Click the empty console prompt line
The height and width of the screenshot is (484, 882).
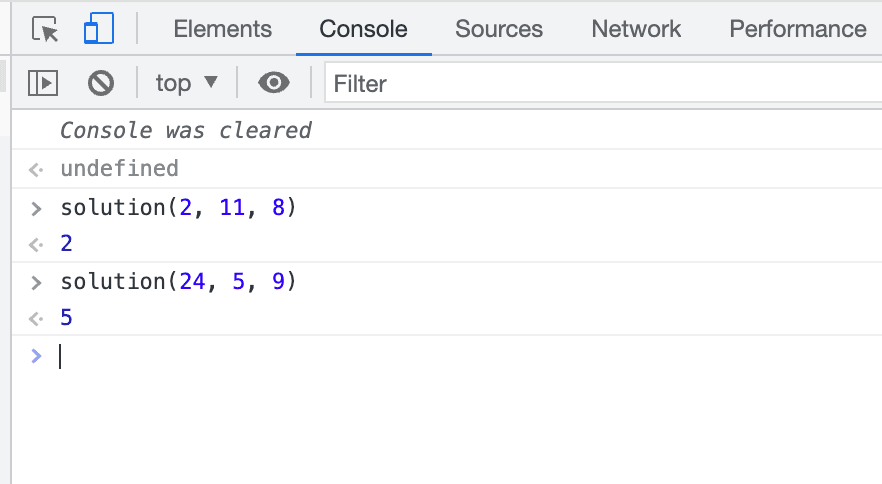tap(400, 356)
